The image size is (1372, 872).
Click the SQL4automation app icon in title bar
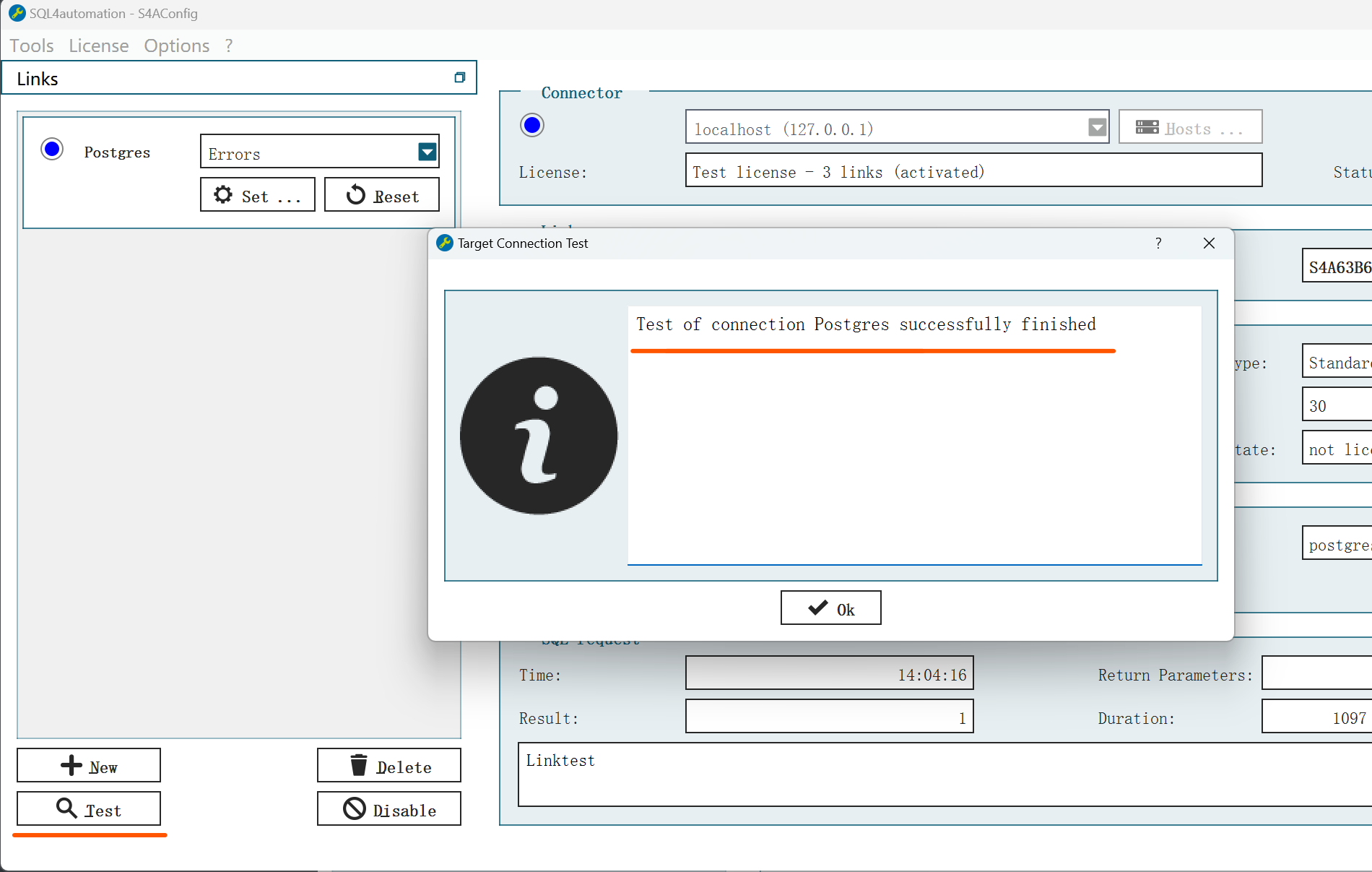coord(17,13)
